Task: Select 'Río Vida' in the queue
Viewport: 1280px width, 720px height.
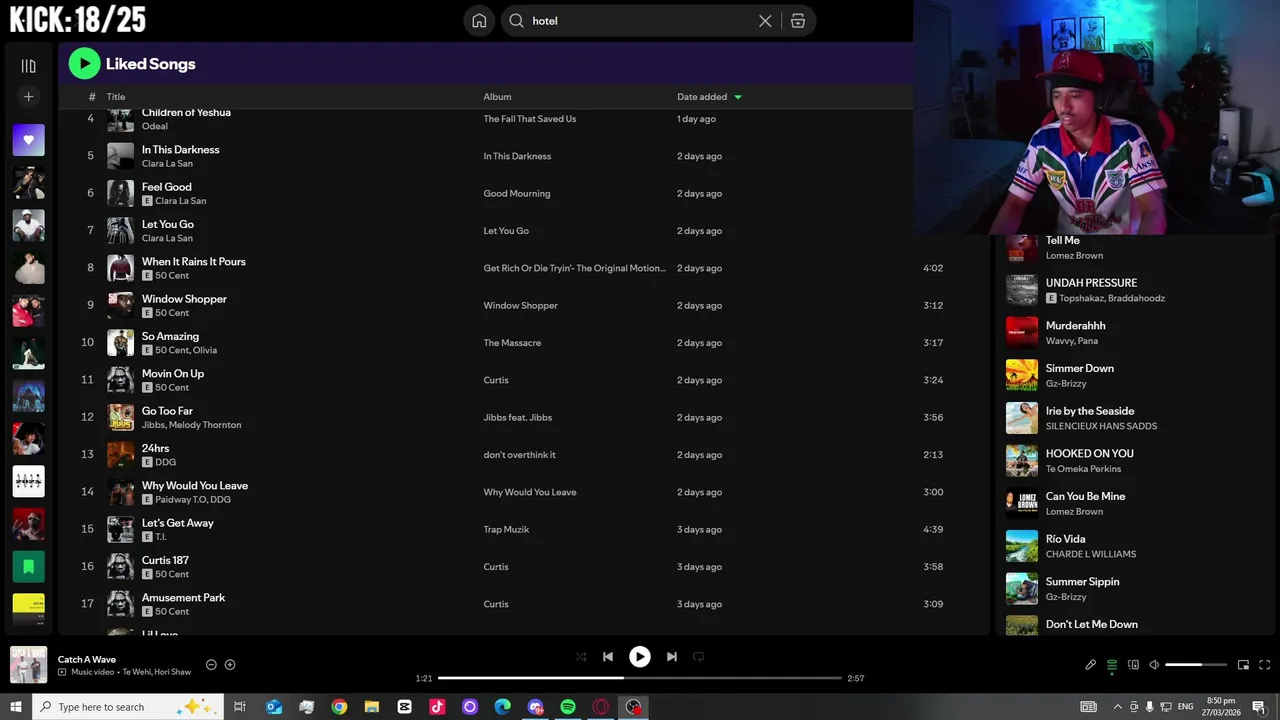Action: click(x=1065, y=539)
